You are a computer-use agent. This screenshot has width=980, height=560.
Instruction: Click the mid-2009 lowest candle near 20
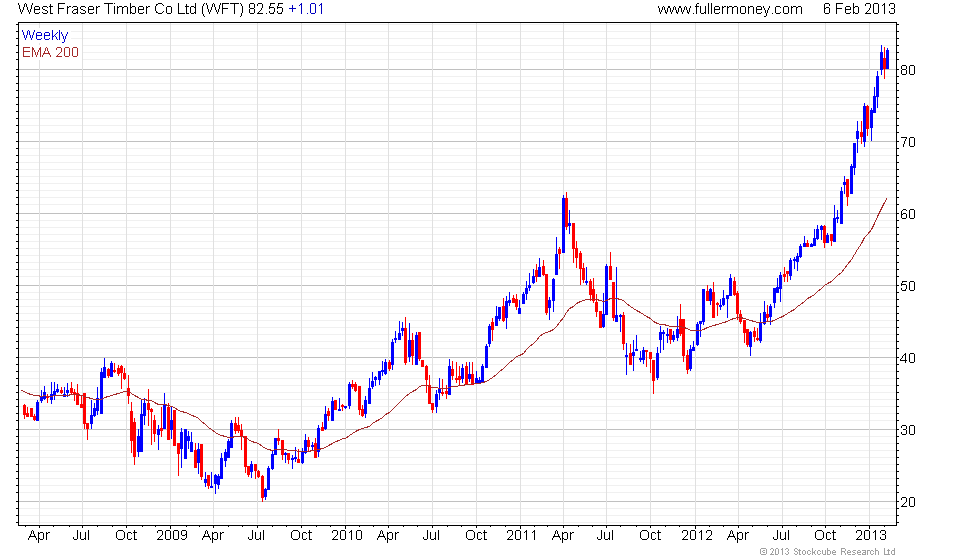(263, 490)
